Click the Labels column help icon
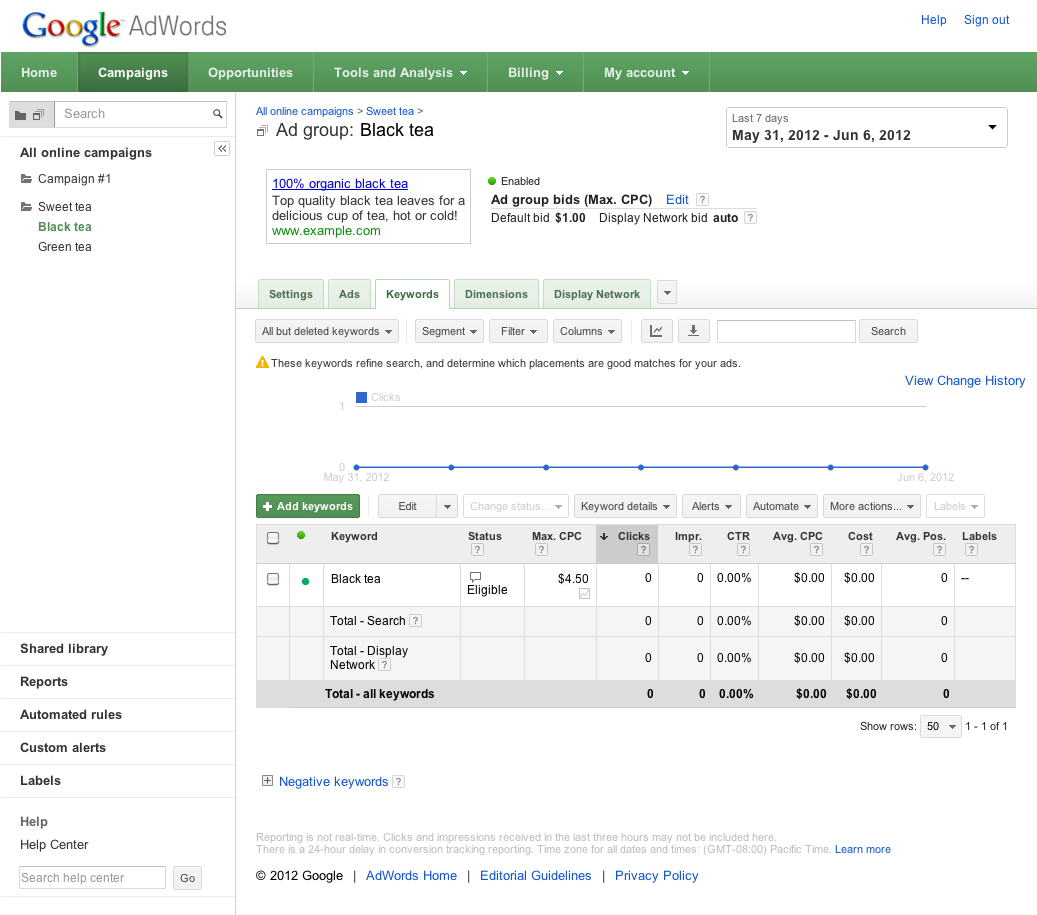 (x=971, y=550)
